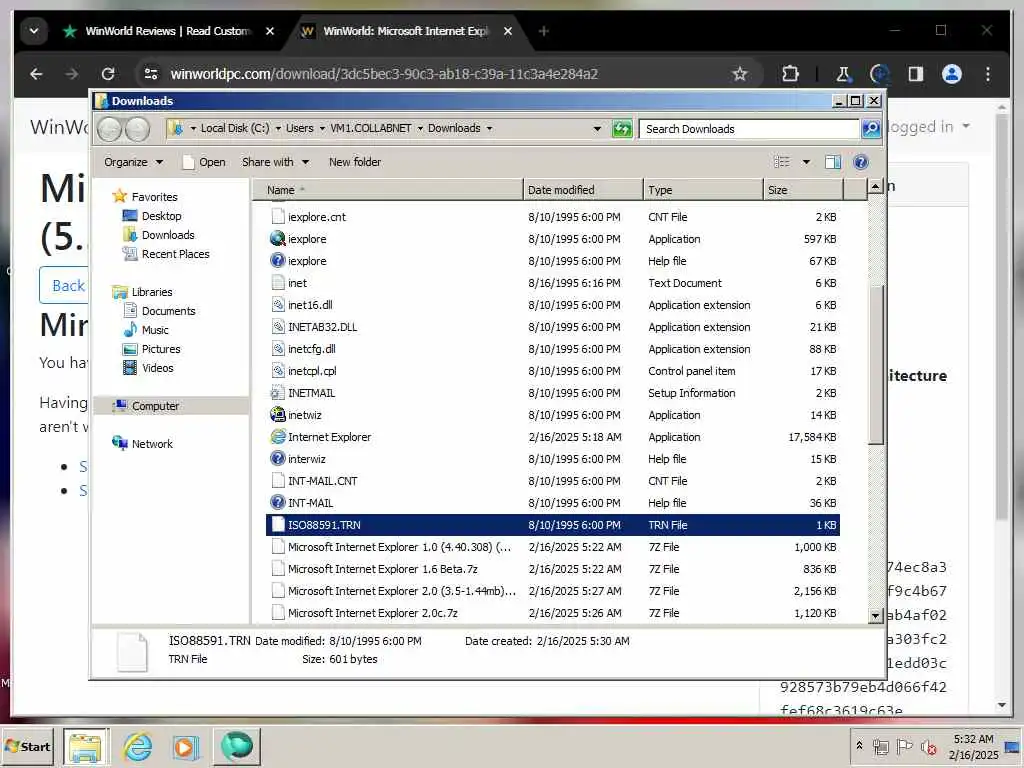The image size is (1024, 768).
Task: Click the volume tray icon
Action: tap(928, 746)
